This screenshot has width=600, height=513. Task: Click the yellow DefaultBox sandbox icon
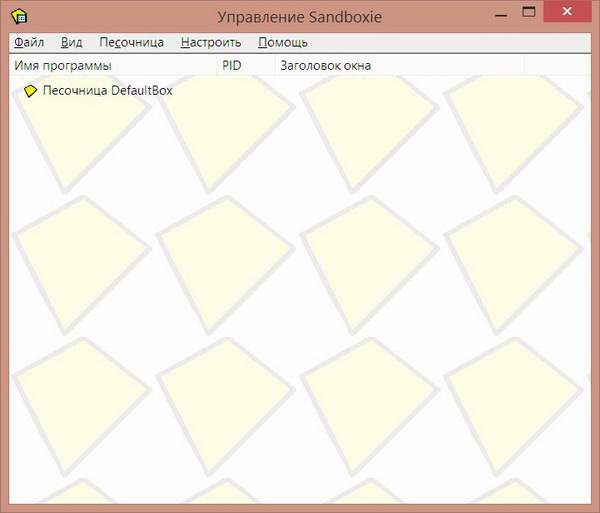click(30, 91)
